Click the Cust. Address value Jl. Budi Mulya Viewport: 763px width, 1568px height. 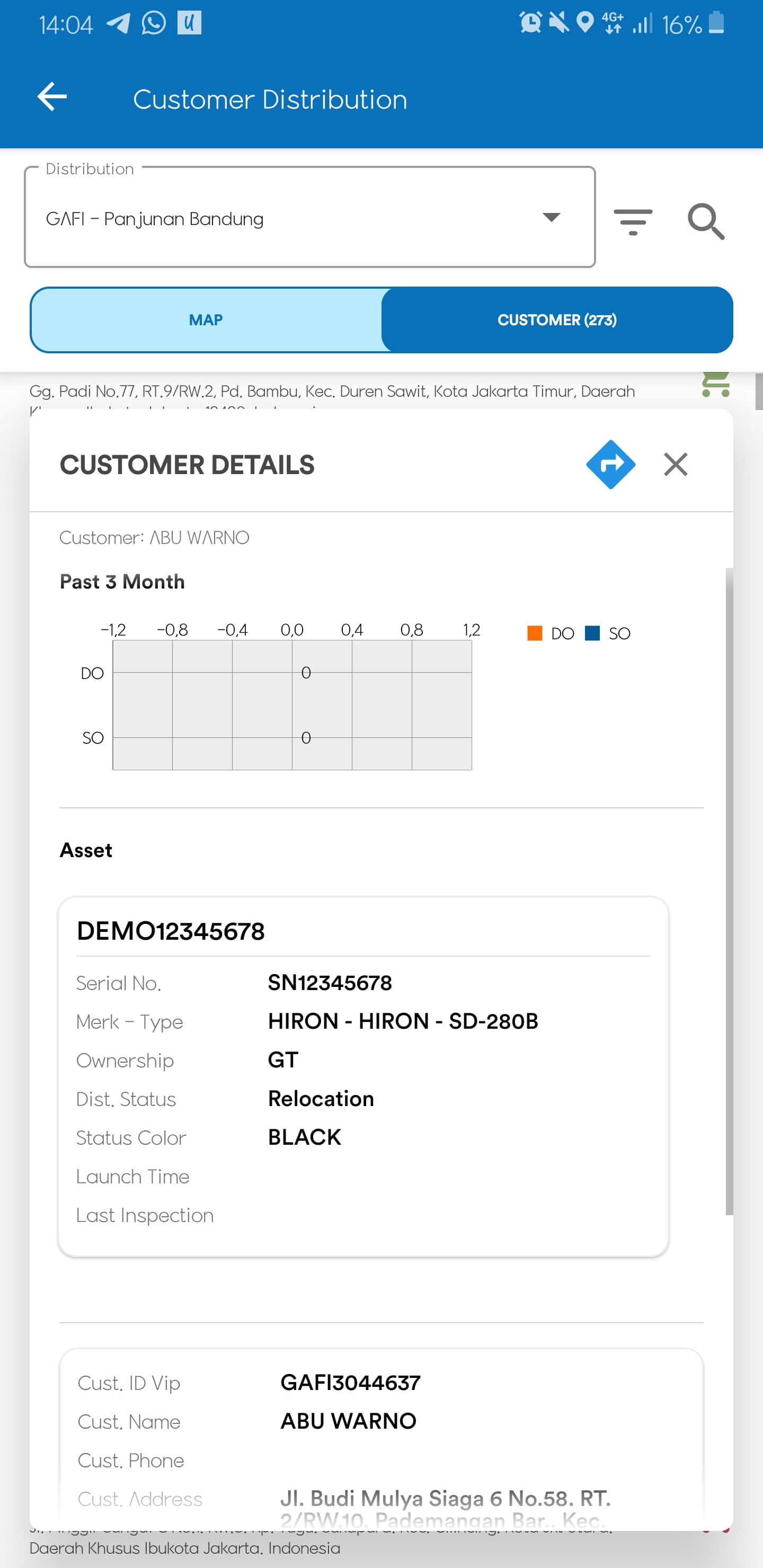click(x=445, y=1510)
